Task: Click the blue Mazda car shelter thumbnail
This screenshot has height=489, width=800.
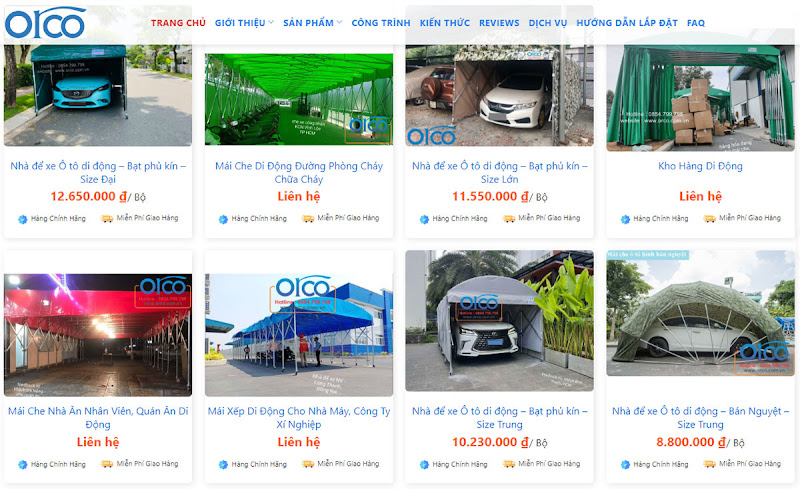Action: 98,95
